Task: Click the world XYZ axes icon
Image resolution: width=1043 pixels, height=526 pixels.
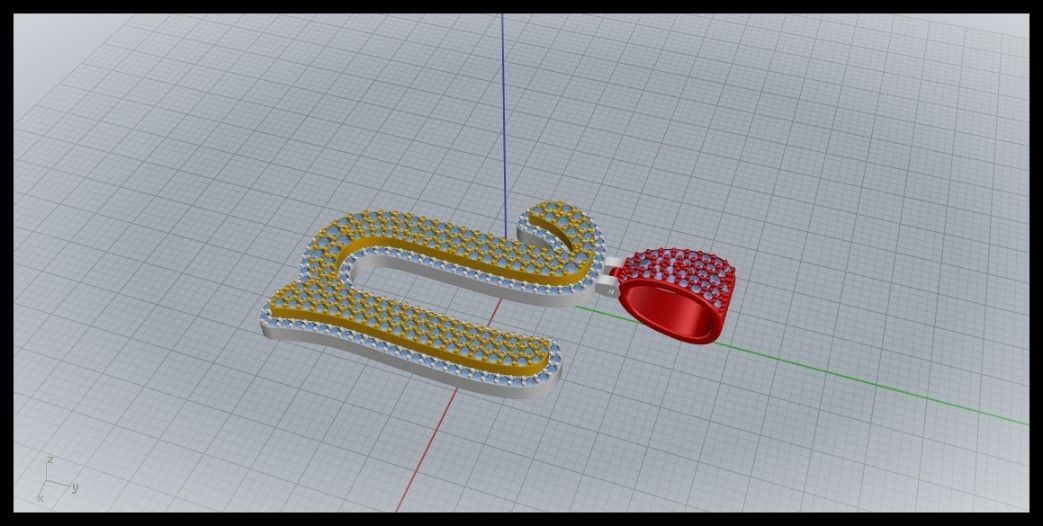Action: click(57, 479)
